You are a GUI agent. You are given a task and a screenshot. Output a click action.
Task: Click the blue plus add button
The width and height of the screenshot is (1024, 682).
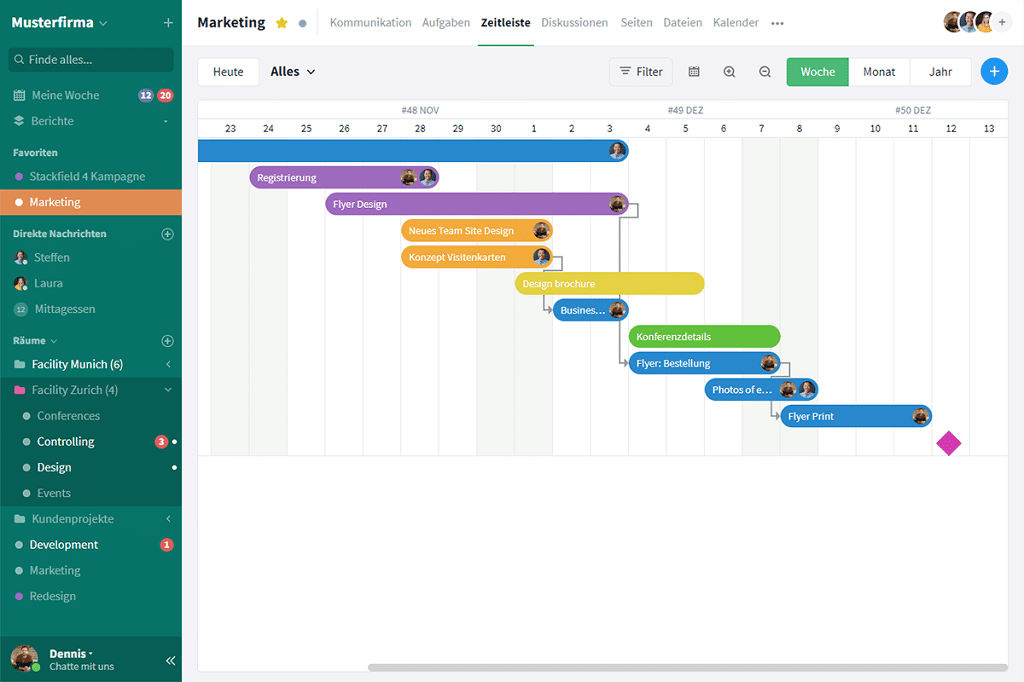click(x=994, y=72)
